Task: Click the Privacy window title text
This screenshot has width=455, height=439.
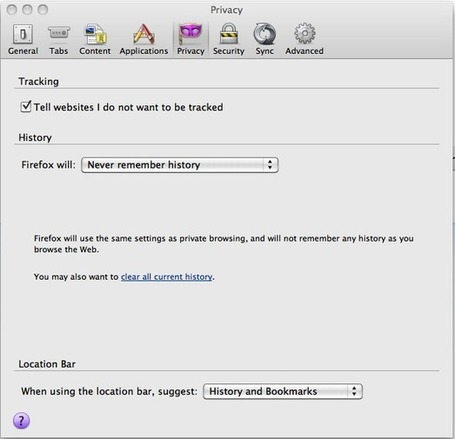Action: point(226,10)
